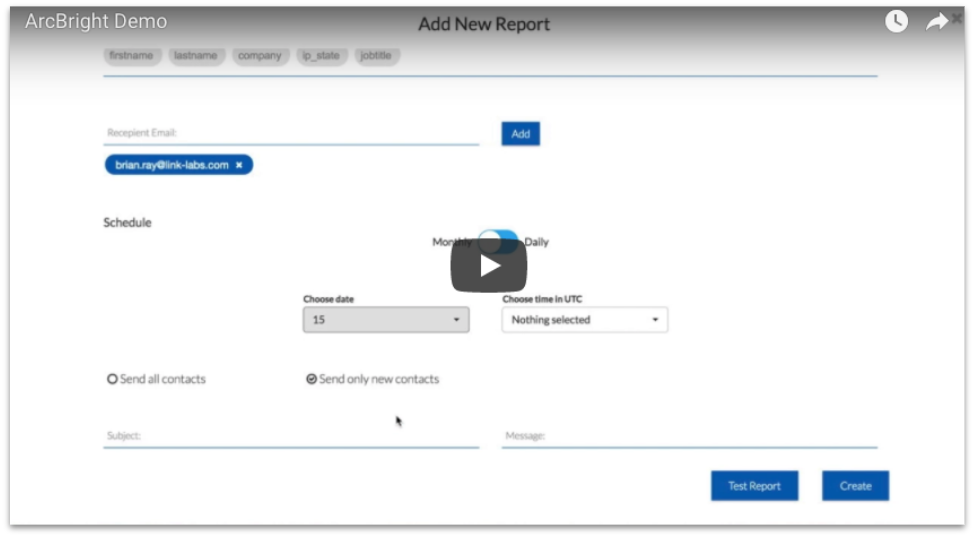The width and height of the screenshot is (977, 537).
Task: Open the ArcBright Demo video title link
Action: pyautogui.click(x=96, y=22)
